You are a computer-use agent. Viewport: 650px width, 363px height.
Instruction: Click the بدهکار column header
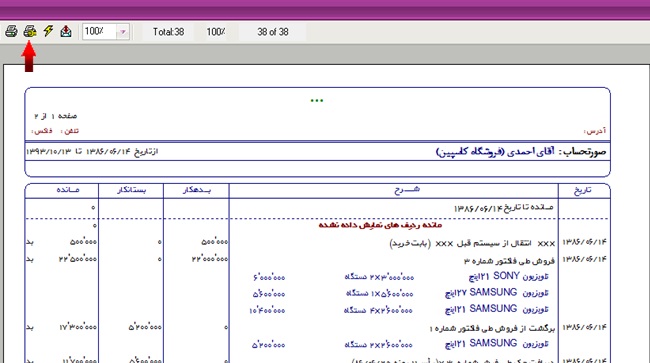(197, 190)
